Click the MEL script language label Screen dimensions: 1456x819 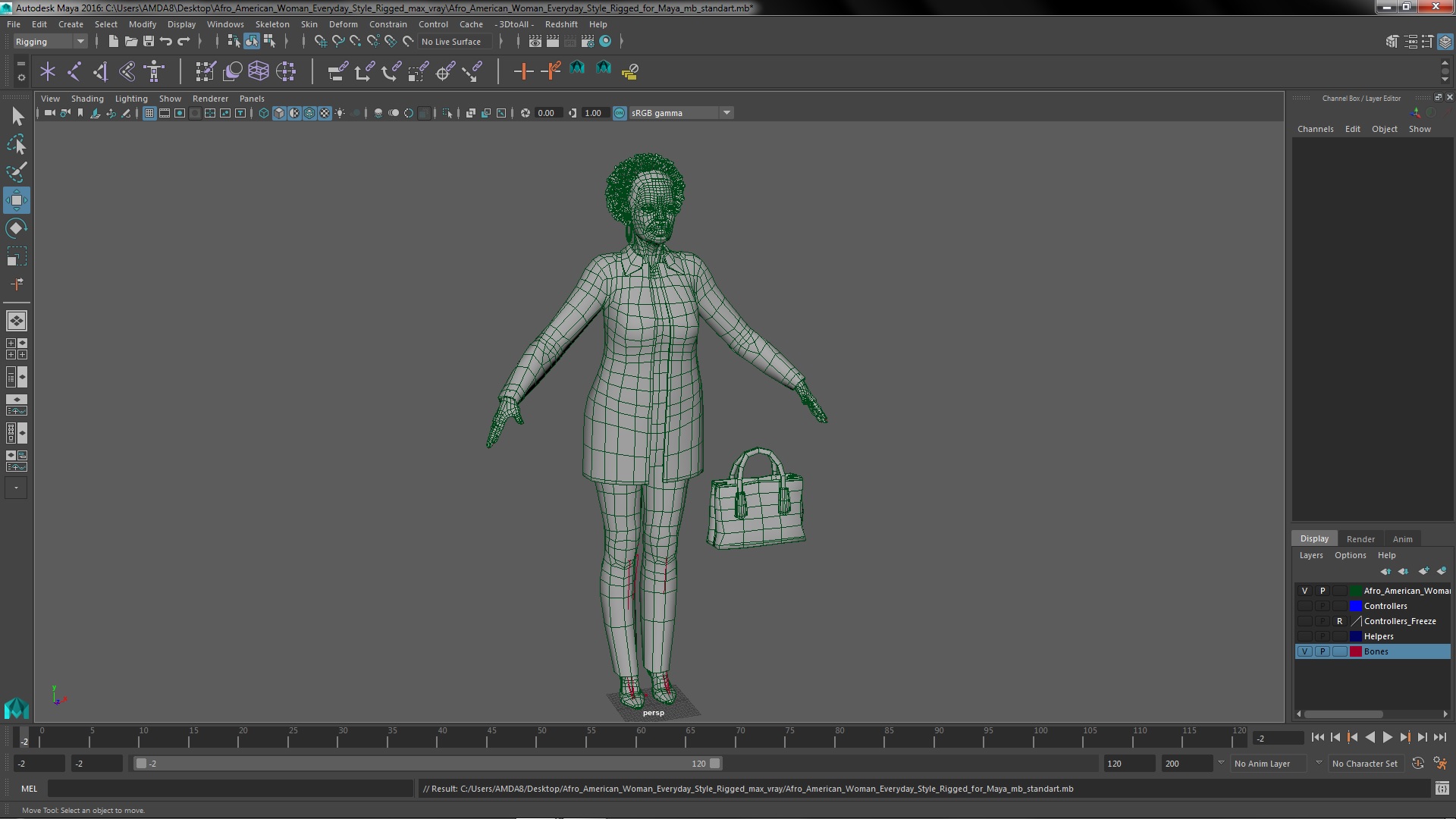(x=29, y=789)
